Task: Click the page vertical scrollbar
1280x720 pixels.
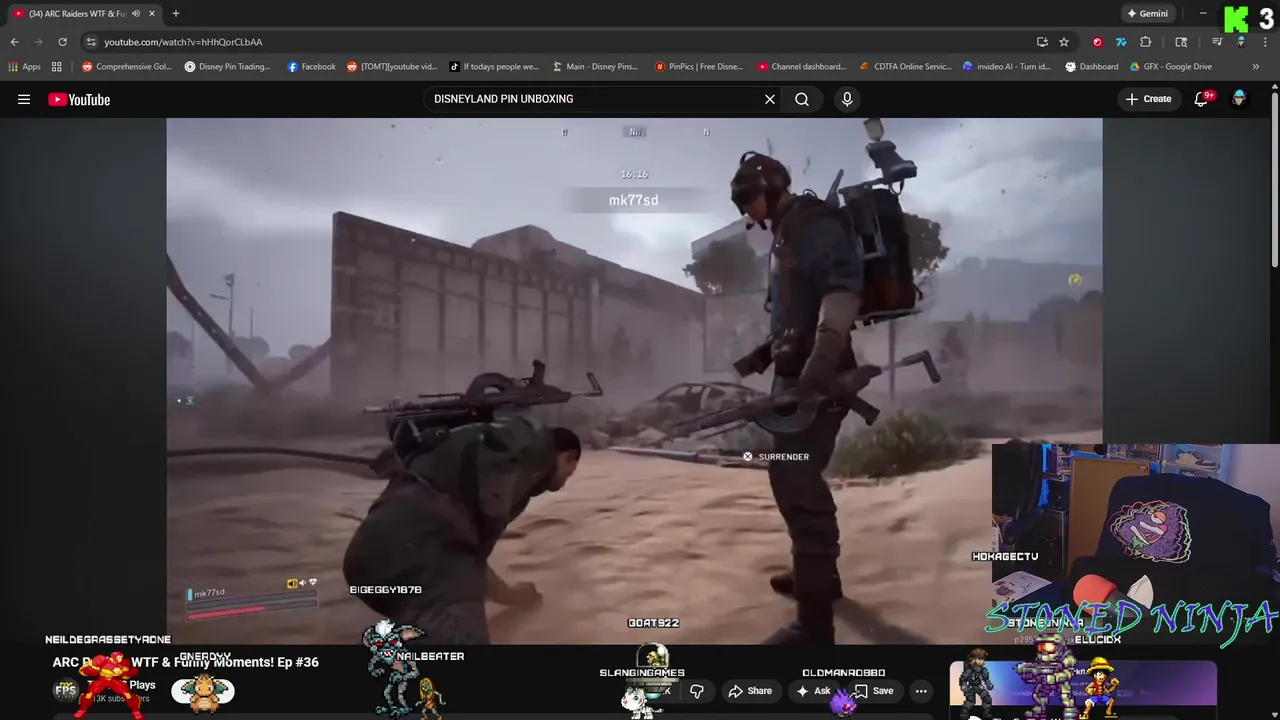Action: (1275, 180)
